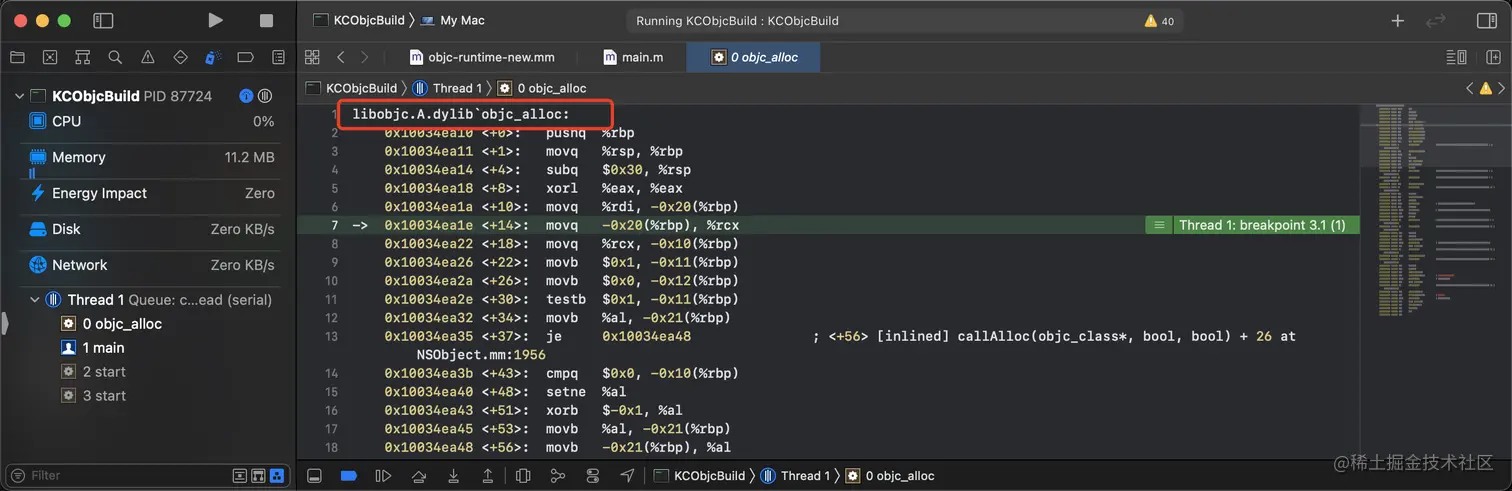Click Thread 1 in editor jump bar

pos(448,88)
